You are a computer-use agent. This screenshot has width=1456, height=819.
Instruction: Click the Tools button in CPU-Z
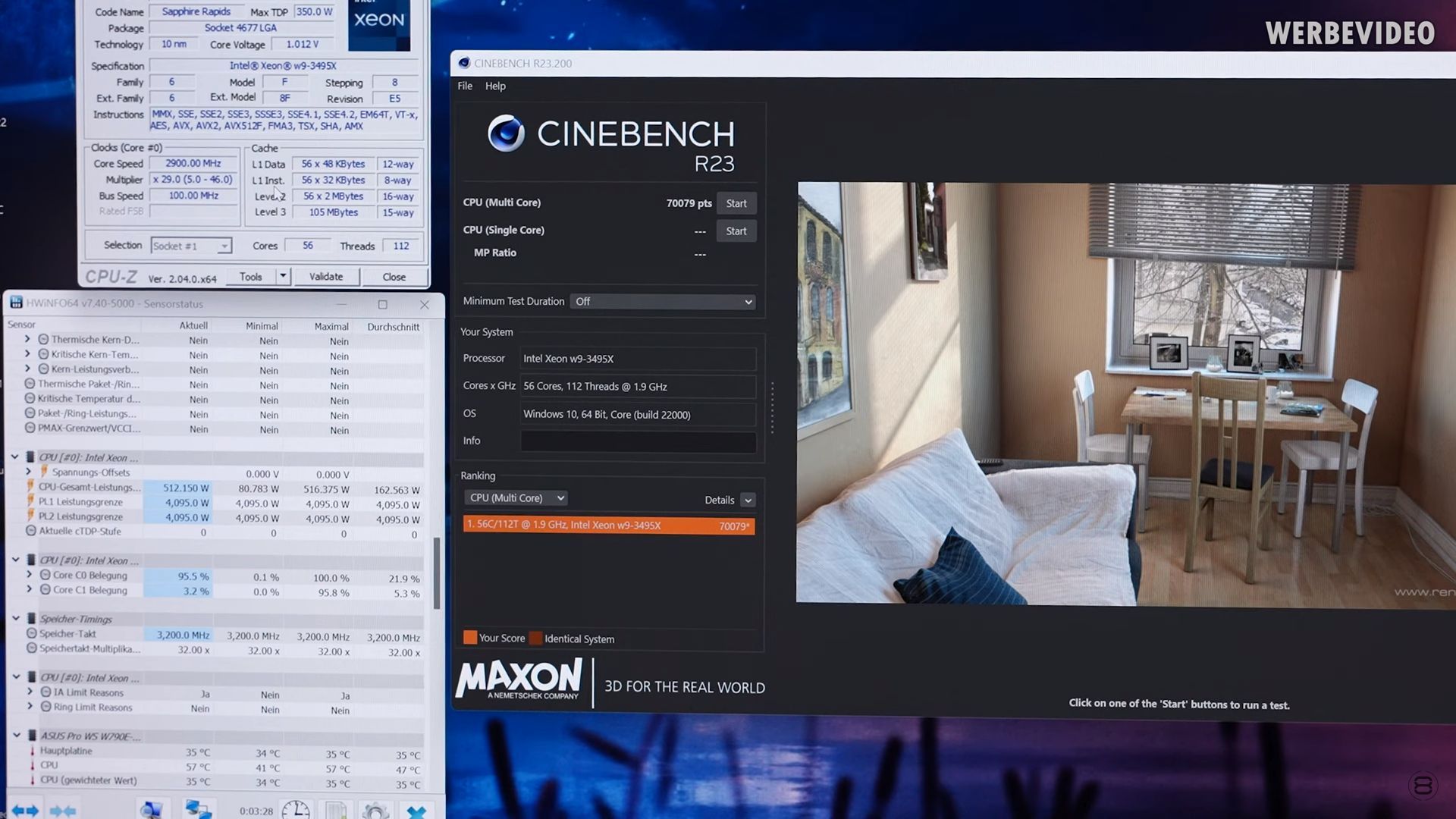[x=251, y=277]
